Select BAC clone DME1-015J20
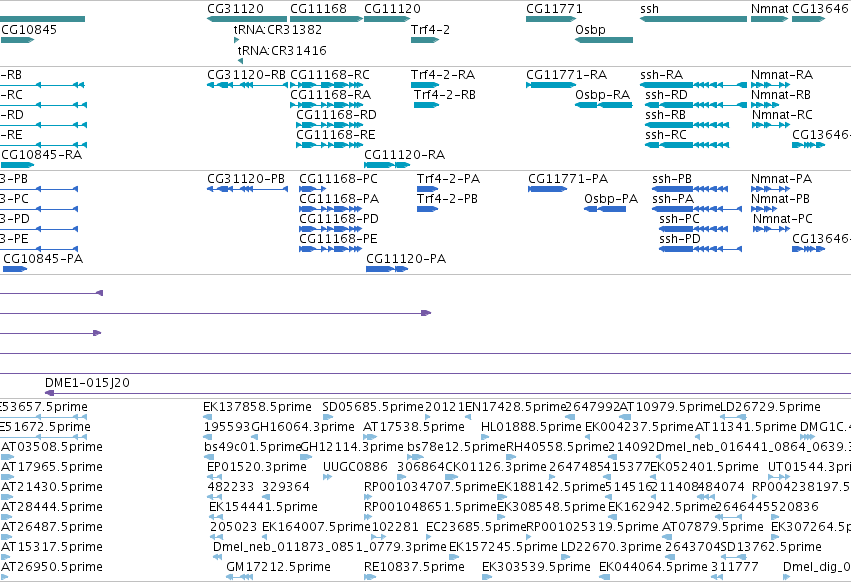This screenshot has width=851, height=582. [87, 383]
